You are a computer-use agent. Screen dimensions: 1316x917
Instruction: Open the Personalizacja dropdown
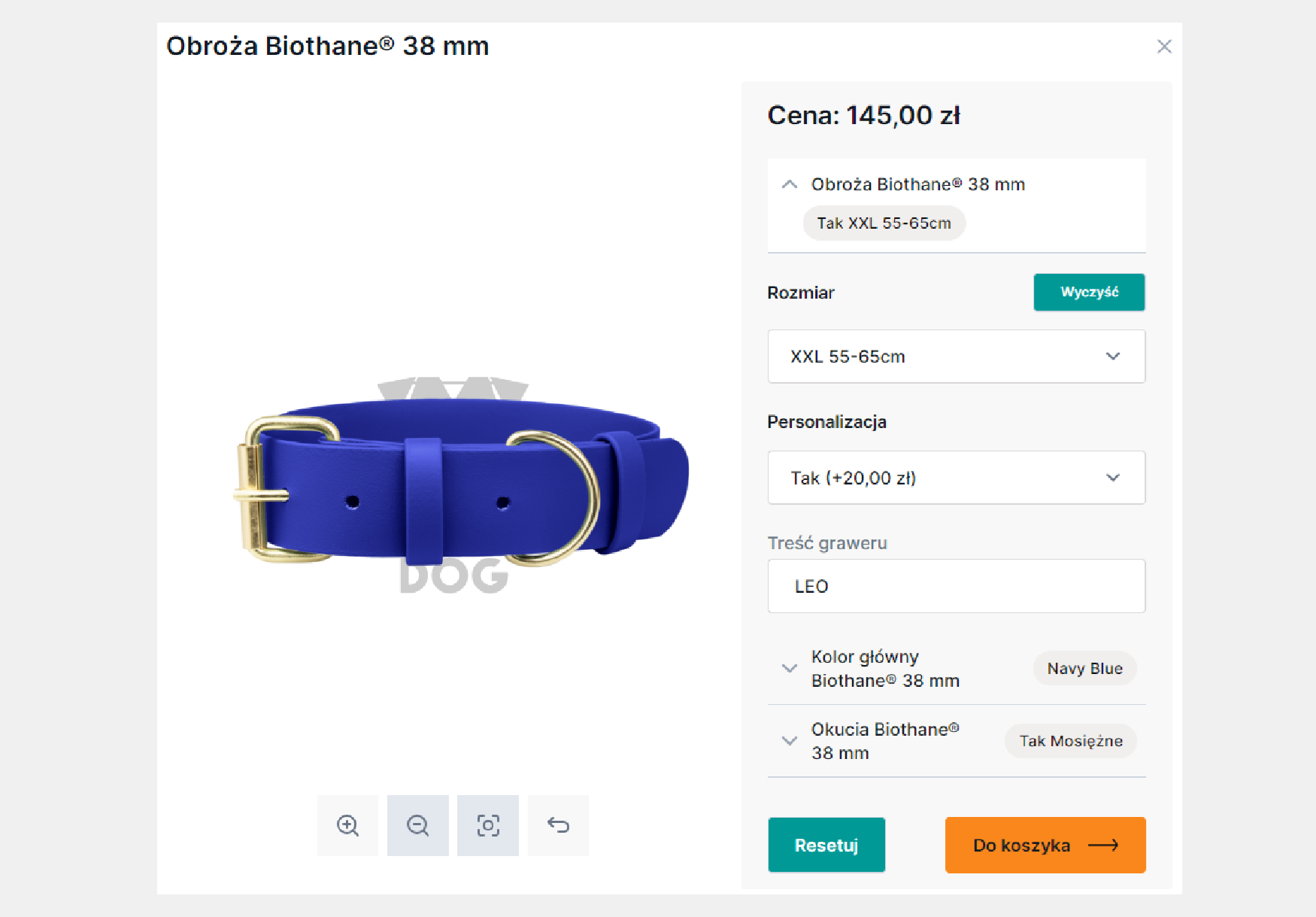coord(956,477)
